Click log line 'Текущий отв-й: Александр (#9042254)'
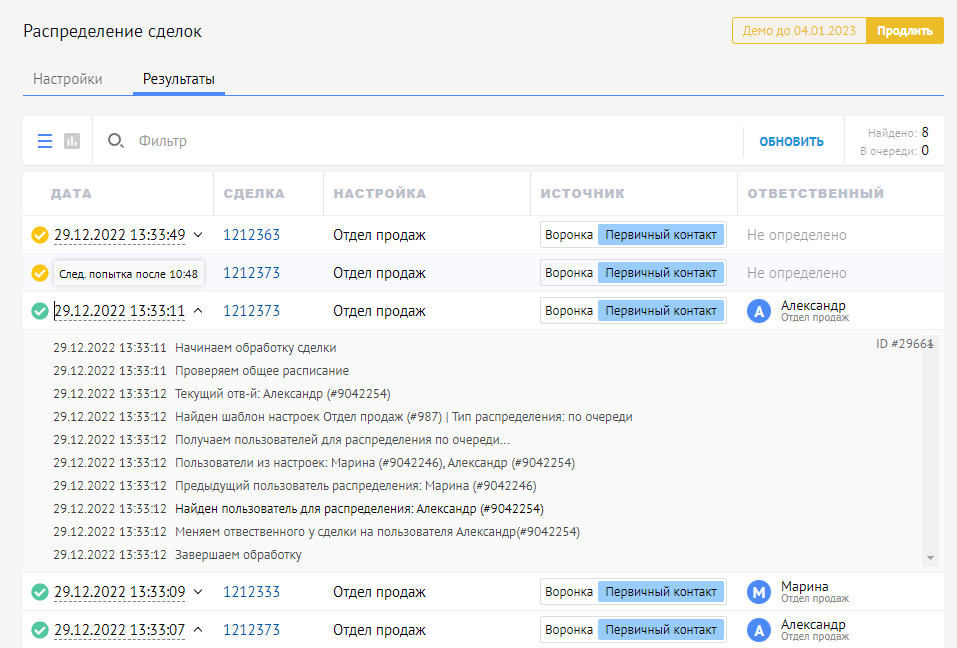The image size is (957, 648). coord(283,394)
